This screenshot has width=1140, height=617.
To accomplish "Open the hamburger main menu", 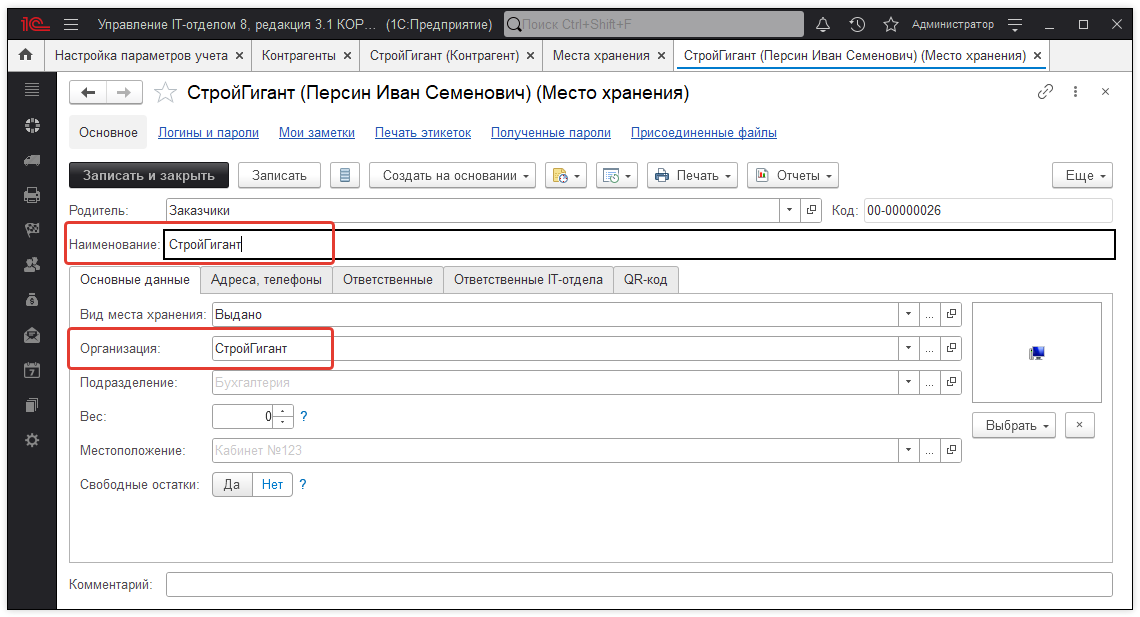I will tap(70, 24).
